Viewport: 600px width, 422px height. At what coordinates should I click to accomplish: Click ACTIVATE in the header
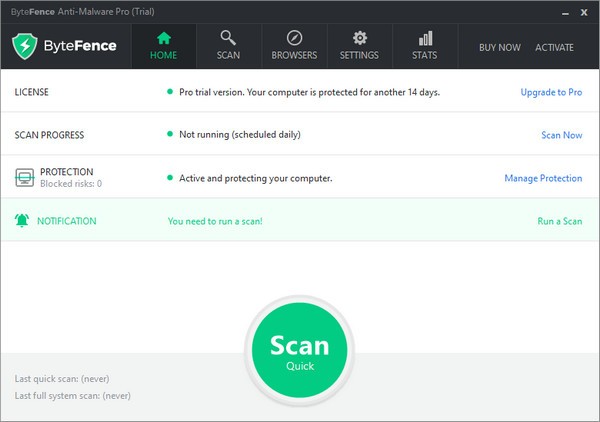(x=554, y=47)
